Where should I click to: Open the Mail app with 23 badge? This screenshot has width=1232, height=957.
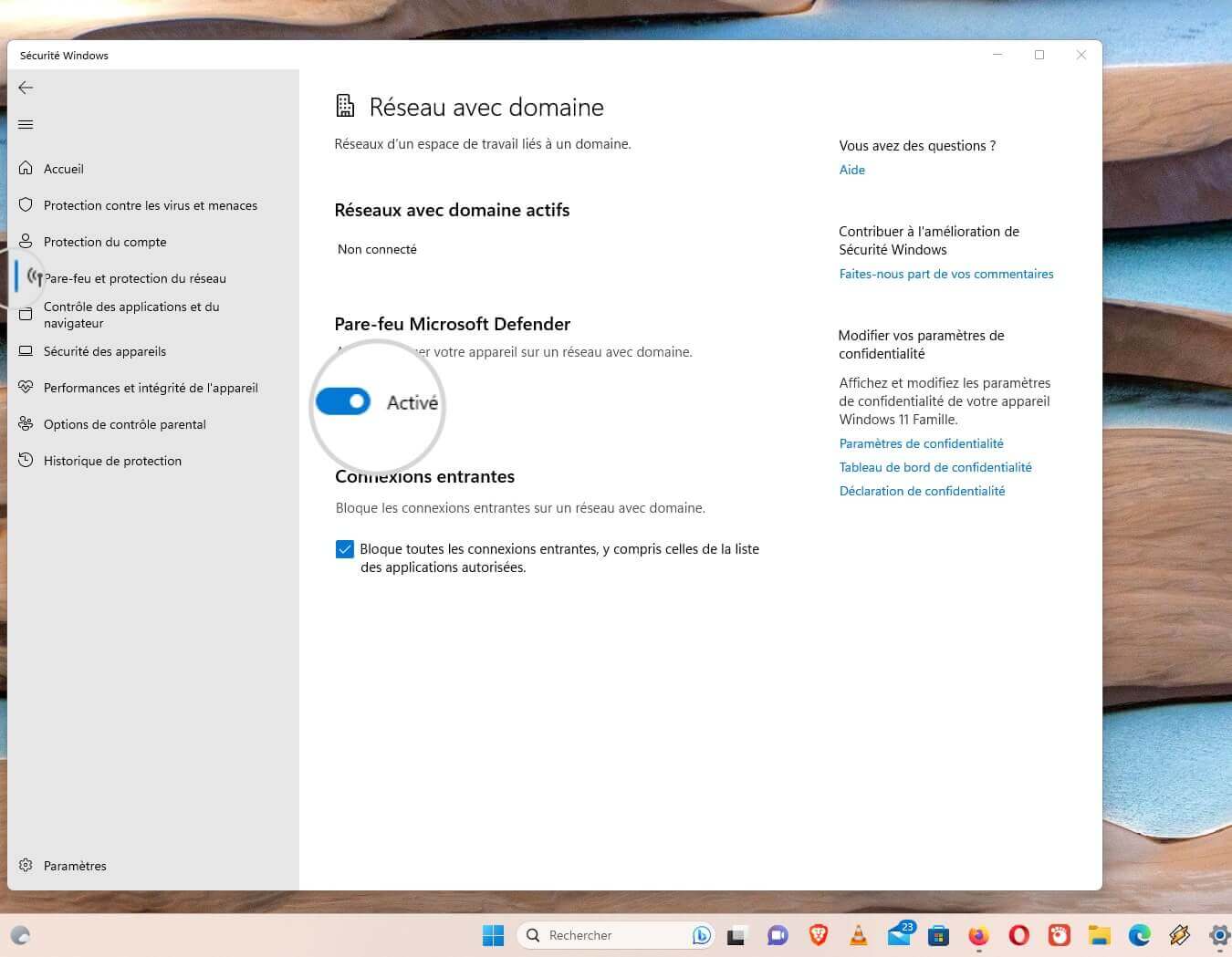coord(901,934)
